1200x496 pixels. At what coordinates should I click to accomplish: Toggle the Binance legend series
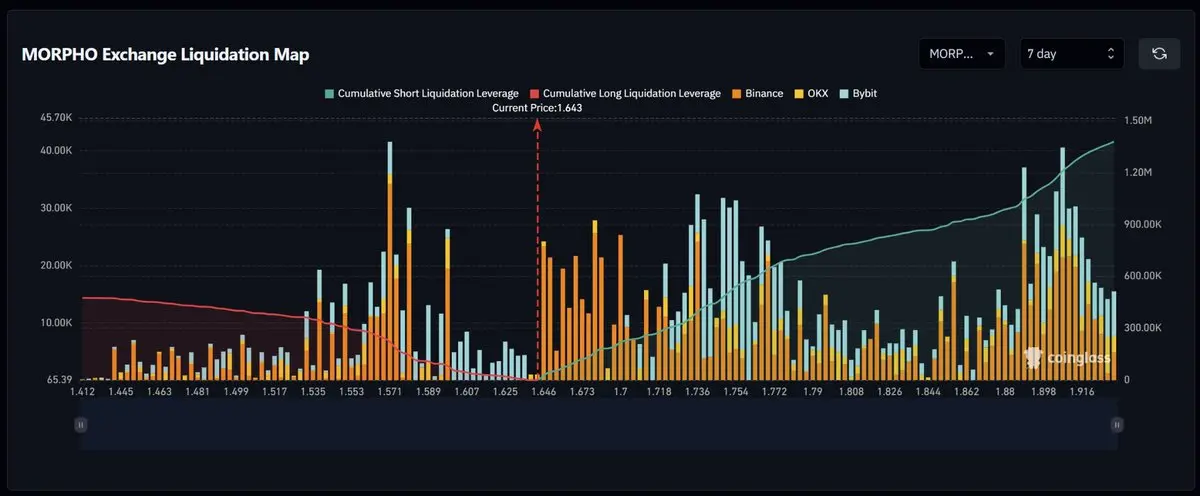tap(757, 93)
